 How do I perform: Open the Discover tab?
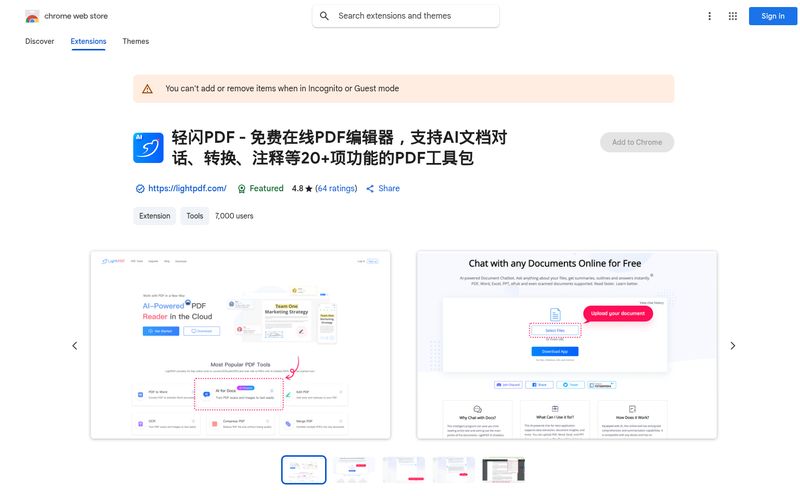39,41
